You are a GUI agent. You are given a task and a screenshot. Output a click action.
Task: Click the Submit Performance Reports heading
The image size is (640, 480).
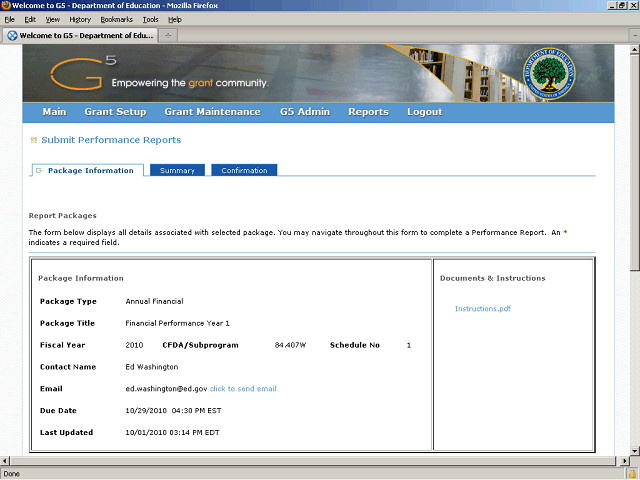point(111,140)
